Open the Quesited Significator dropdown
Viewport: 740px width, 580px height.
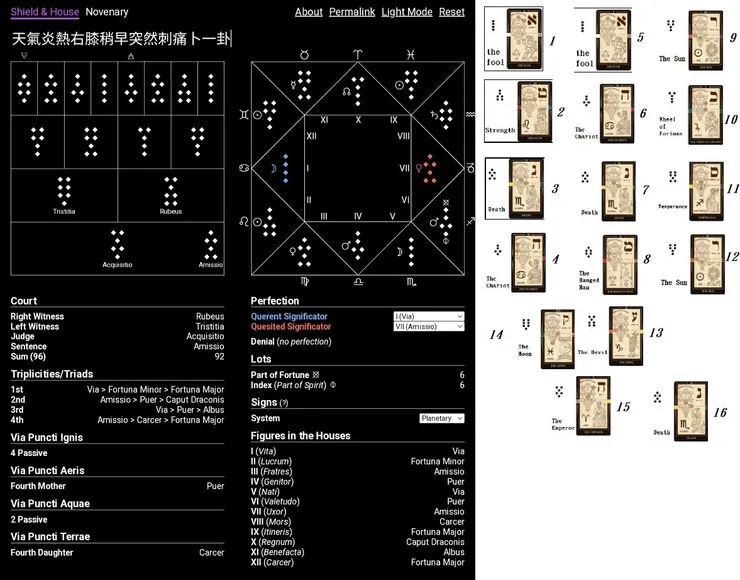(x=429, y=327)
